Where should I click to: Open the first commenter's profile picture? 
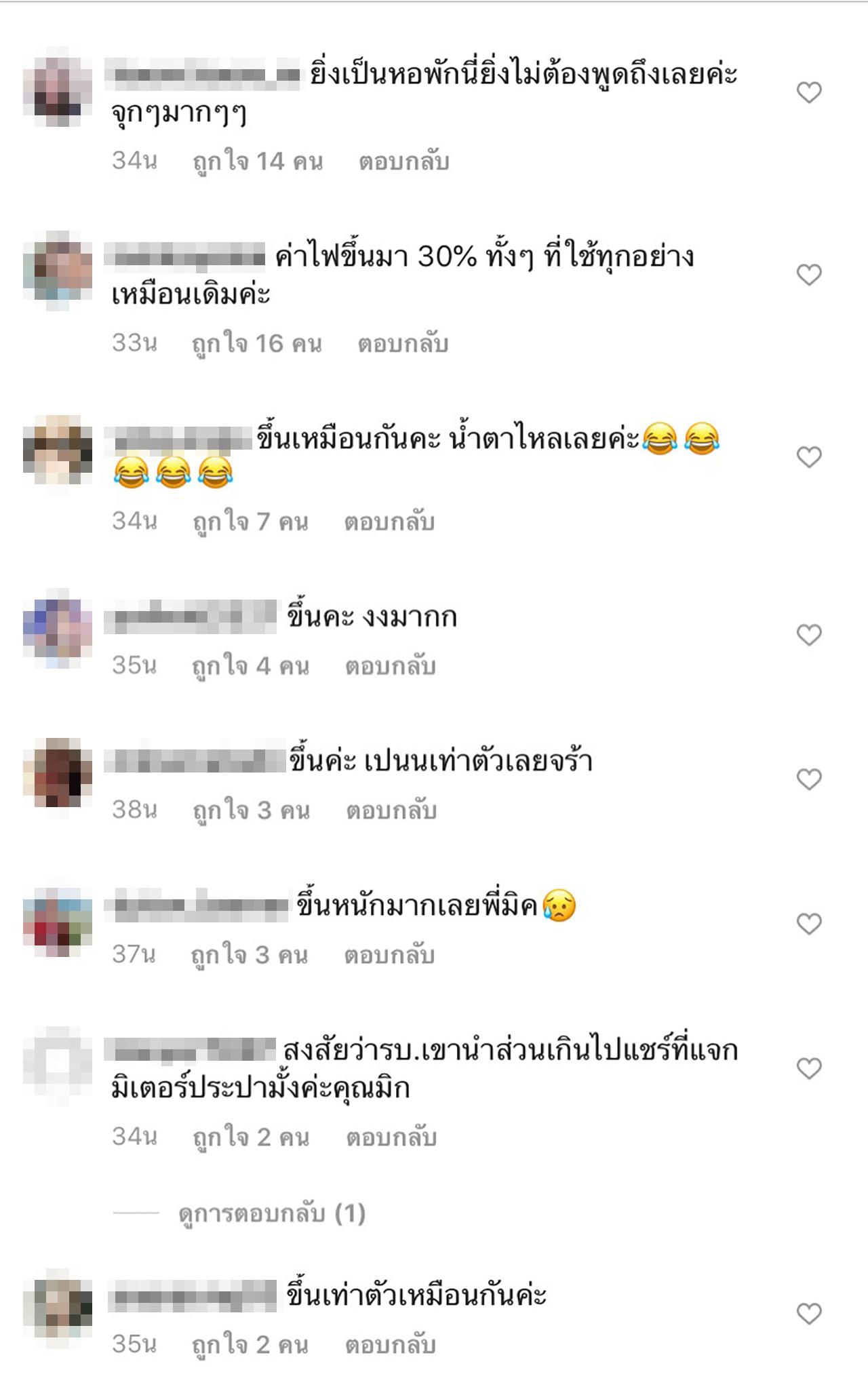[x=58, y=87]
